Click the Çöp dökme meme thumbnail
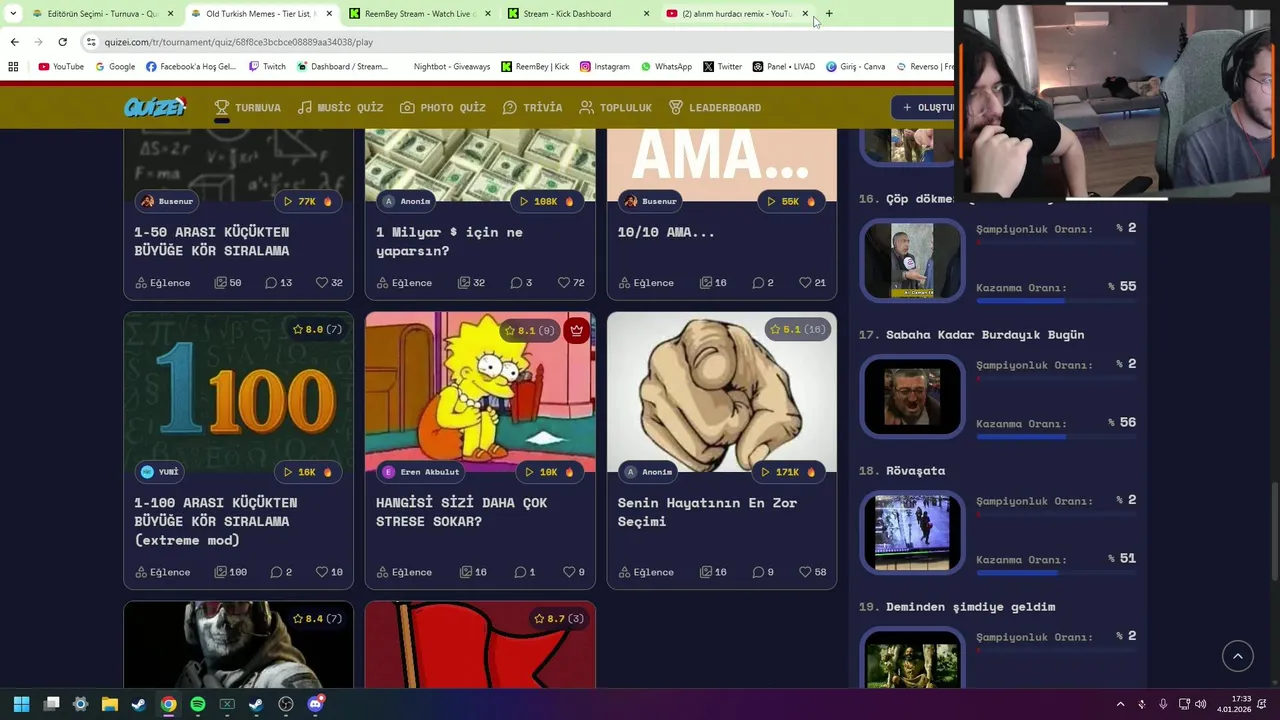1280x720 pixels. pos(912,260)
